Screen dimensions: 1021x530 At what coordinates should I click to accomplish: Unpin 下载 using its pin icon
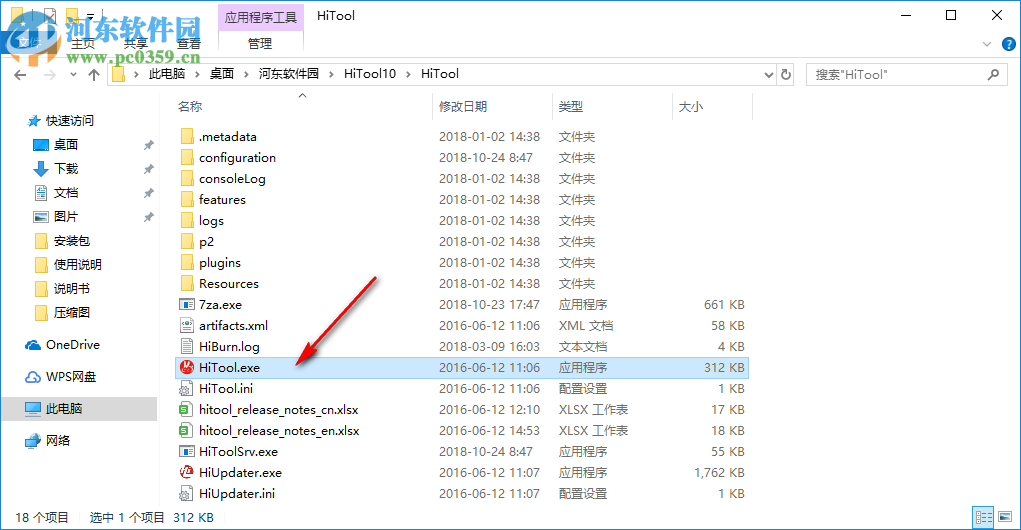click(148, 169)
